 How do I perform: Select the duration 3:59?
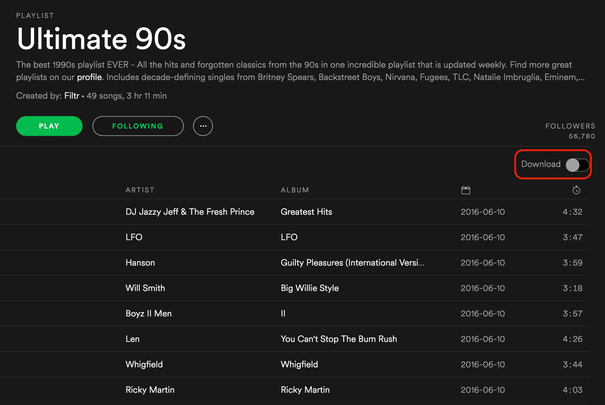[572, 263]
